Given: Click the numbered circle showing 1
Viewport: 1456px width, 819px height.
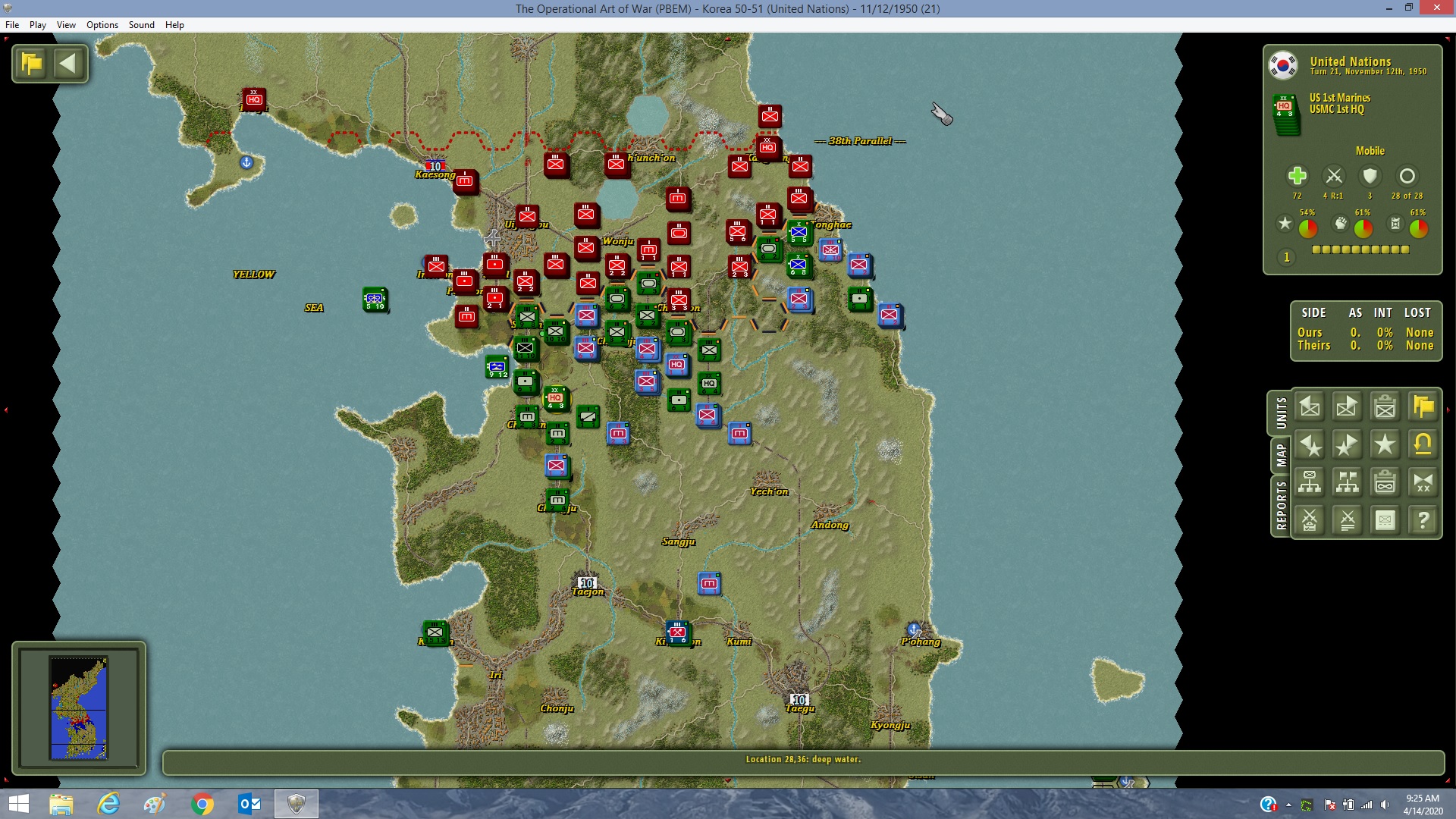Looking at the screenshot, I should 1286,257.
